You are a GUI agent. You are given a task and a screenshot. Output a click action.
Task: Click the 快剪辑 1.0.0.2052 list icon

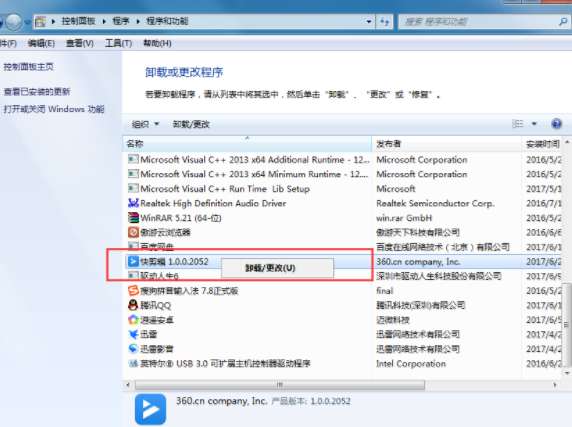click(133, 261)
